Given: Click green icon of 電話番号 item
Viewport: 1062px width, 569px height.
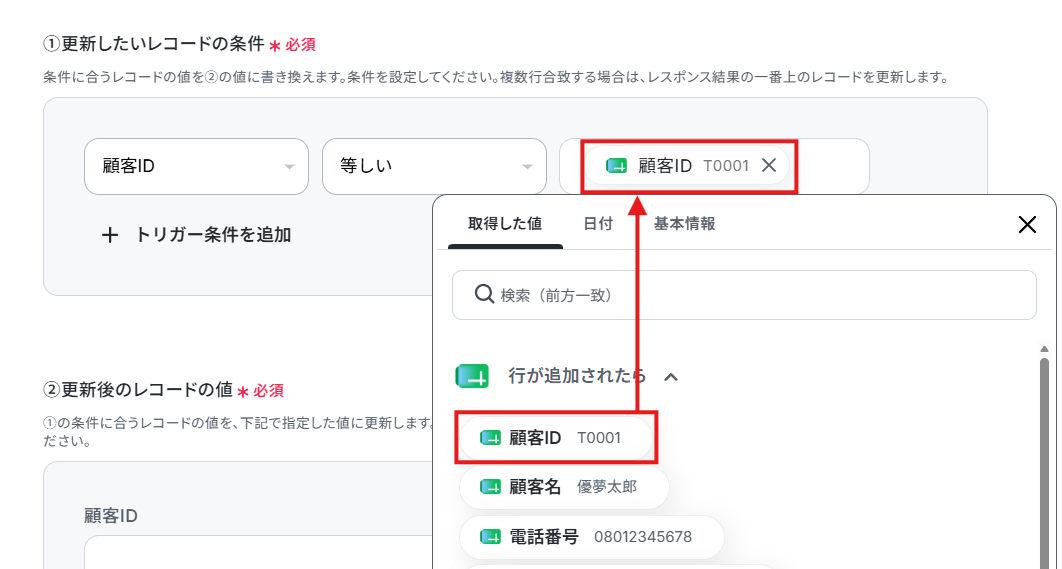Looking at the screenshot, I should coord(490,537).
